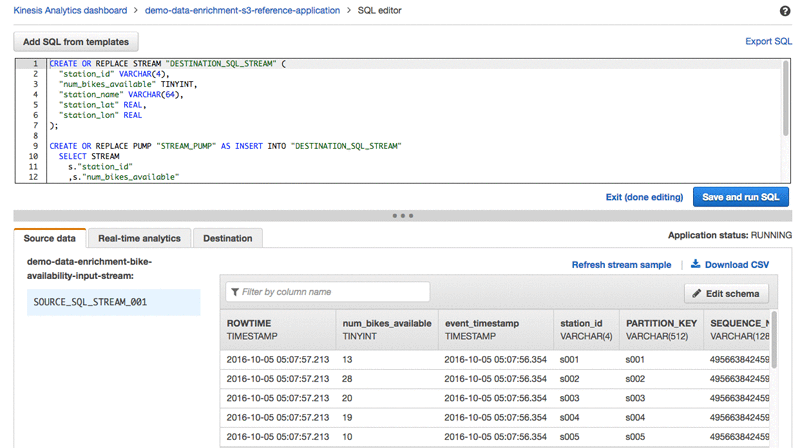Click the gutter line number 8
This screenshot has height=448, width=800.
click(35, 136)
